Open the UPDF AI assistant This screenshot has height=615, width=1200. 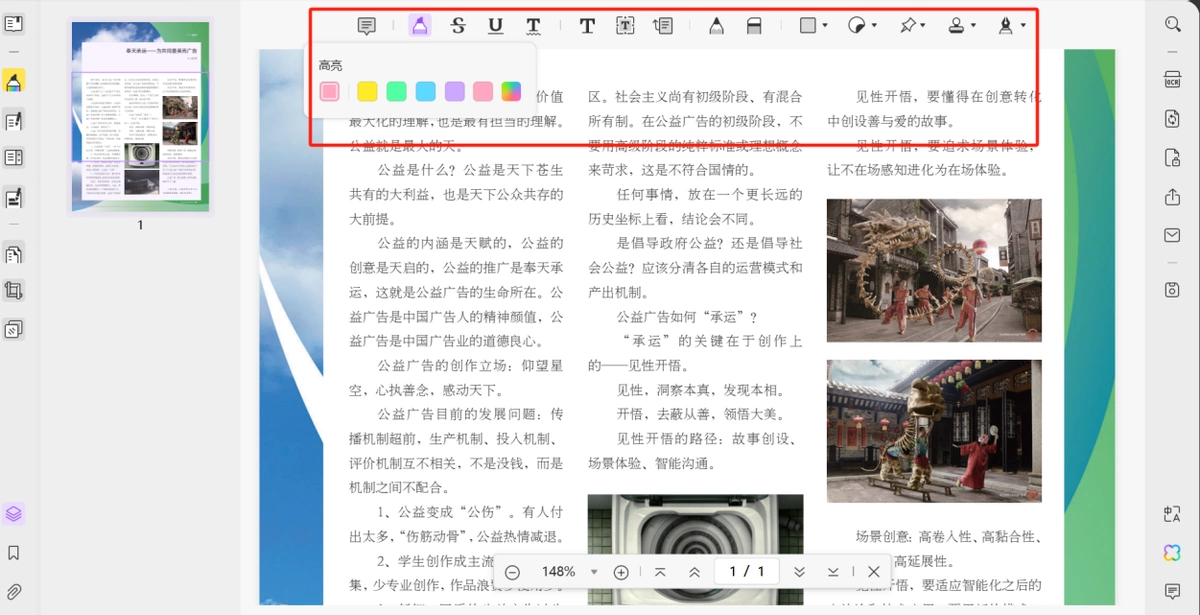1173,552
